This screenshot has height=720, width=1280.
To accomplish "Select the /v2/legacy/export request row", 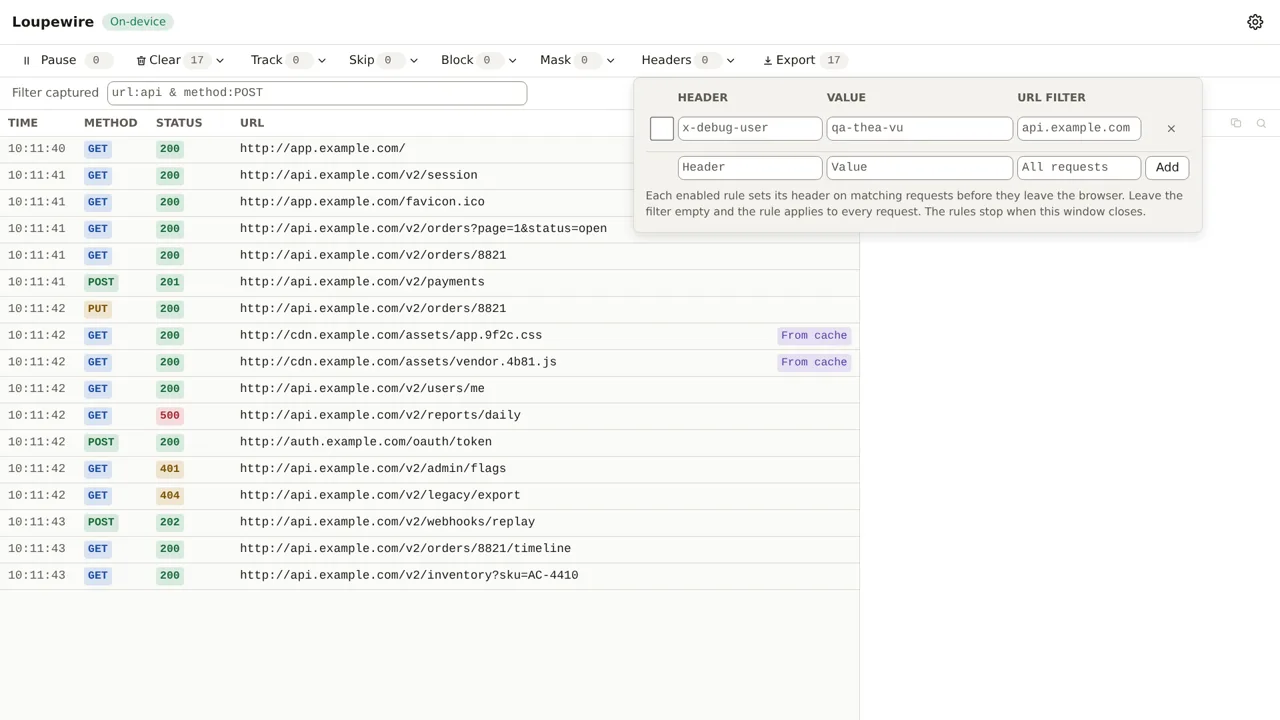I will click(x=429, y=495).
